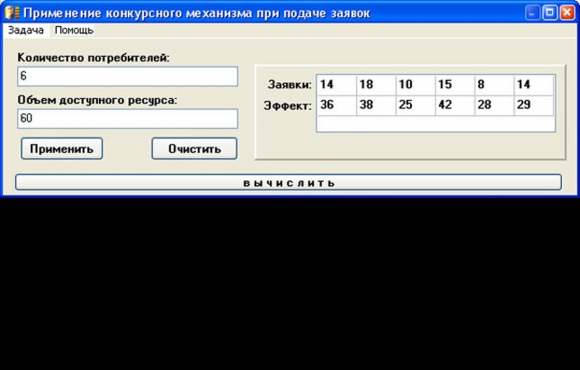Image resolution: width=580 pixels, height=370 pixels.
Task: Click the Очистить button
Action: [x=194, y=149]
